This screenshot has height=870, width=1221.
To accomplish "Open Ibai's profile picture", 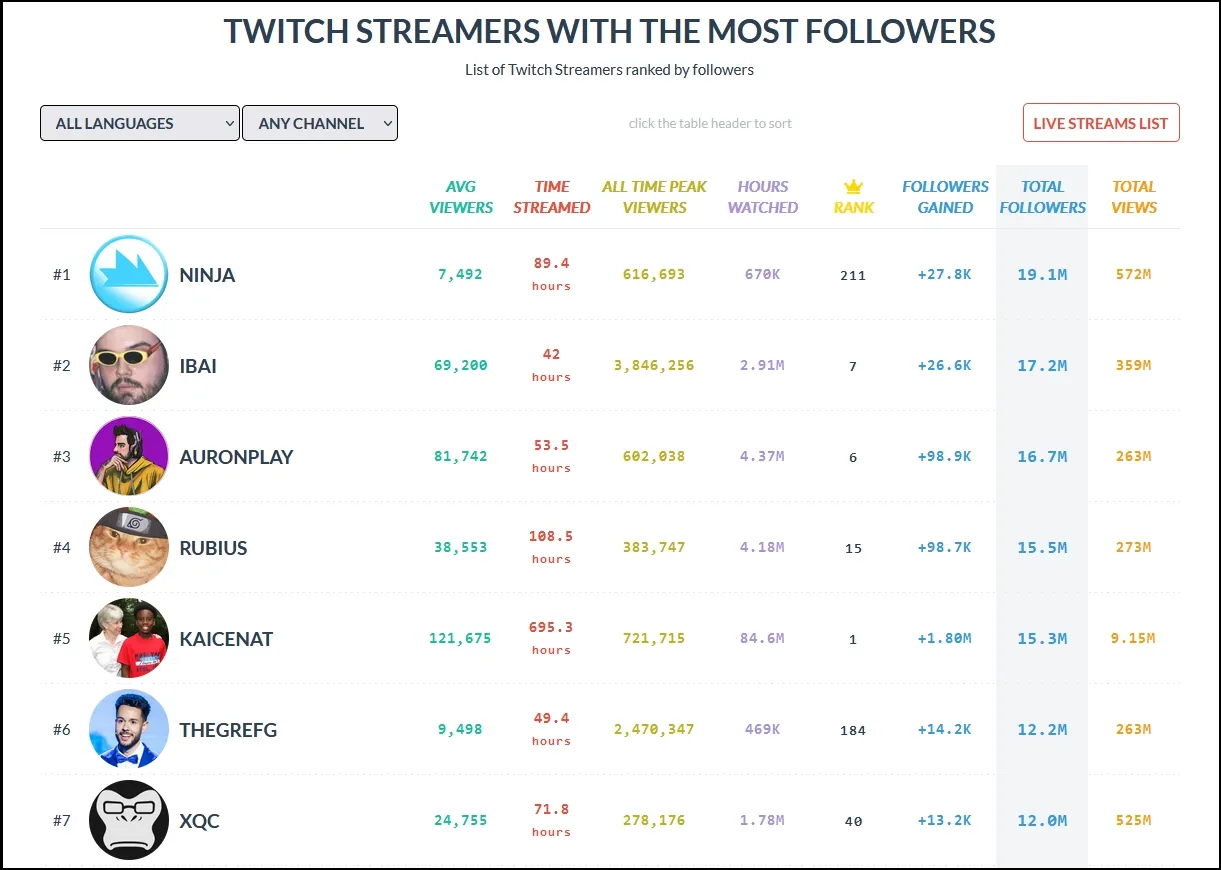I will pyautogui.click(x=129, y=365).
